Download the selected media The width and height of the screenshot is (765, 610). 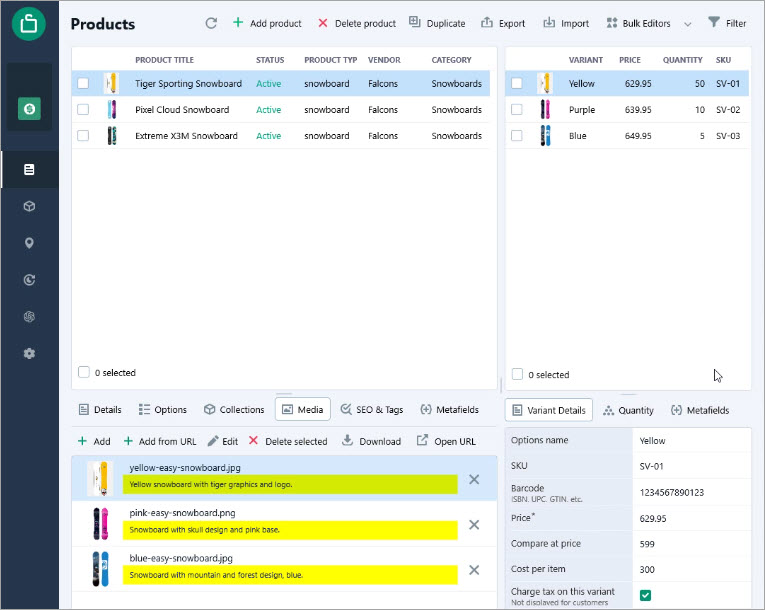click(x=371, y=441)
